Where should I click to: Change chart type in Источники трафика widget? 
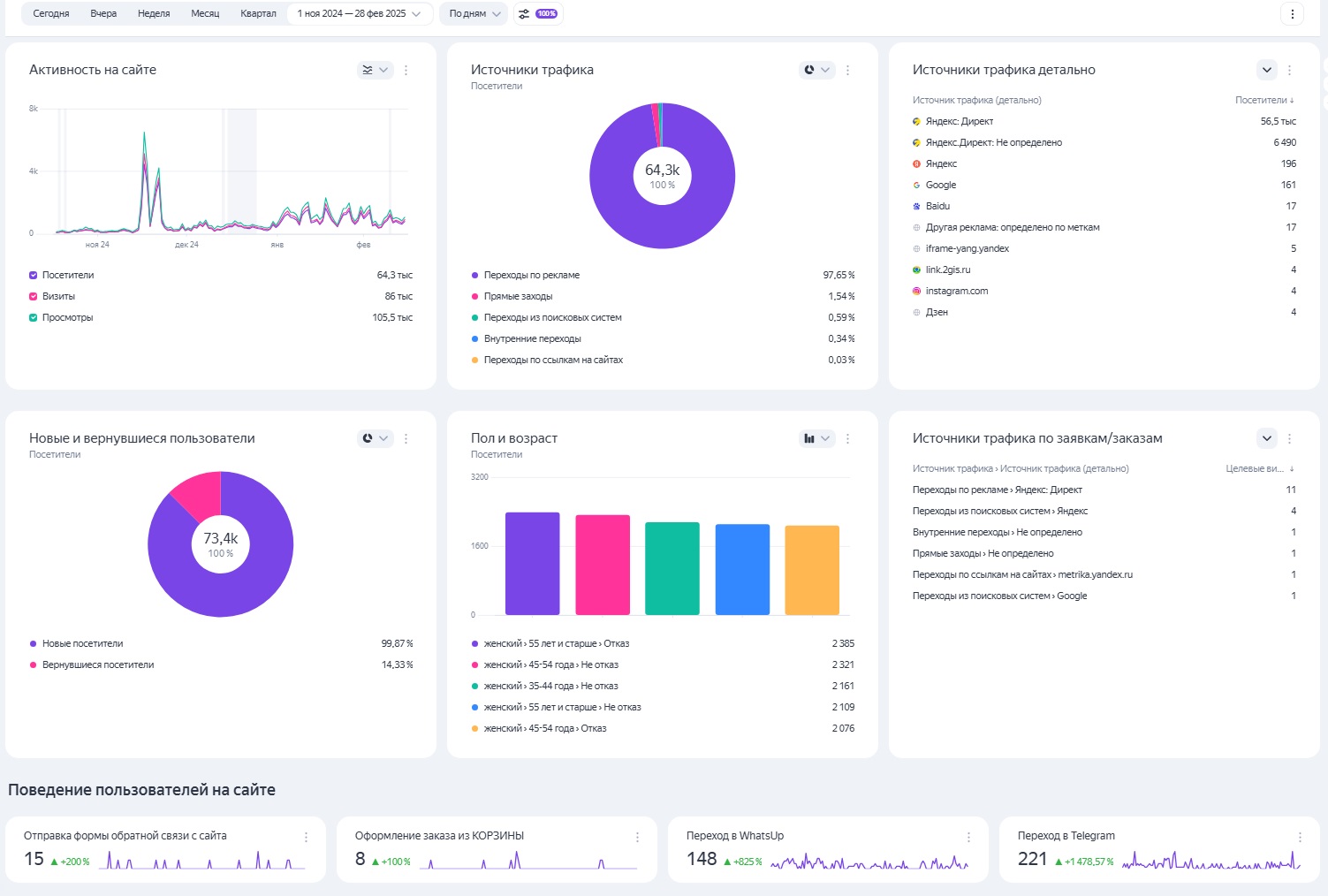coord(816,70)
